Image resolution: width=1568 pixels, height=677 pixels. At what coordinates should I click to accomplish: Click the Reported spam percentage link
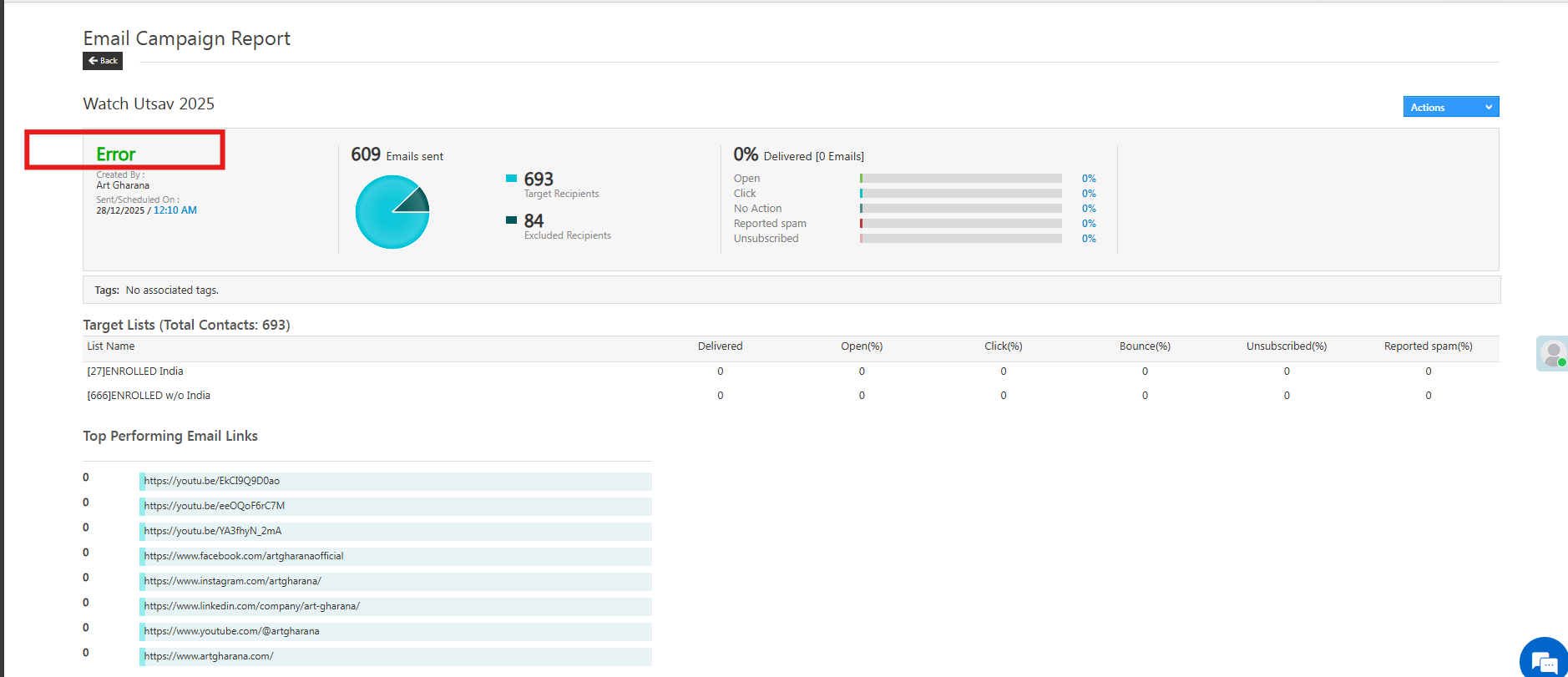pyautogui.click(x=1089, y=224)
